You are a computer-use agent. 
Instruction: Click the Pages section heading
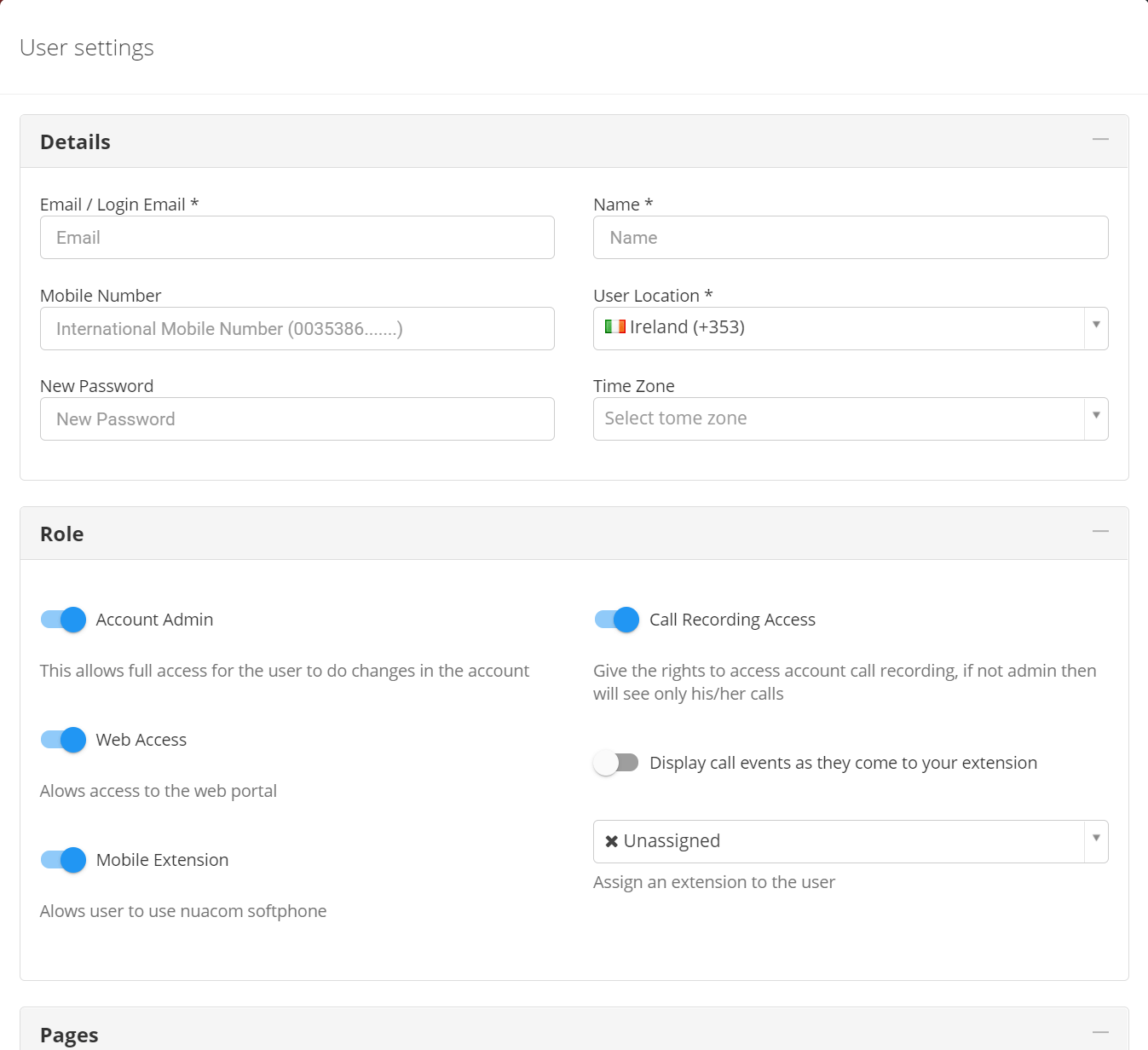[69, 1036]
